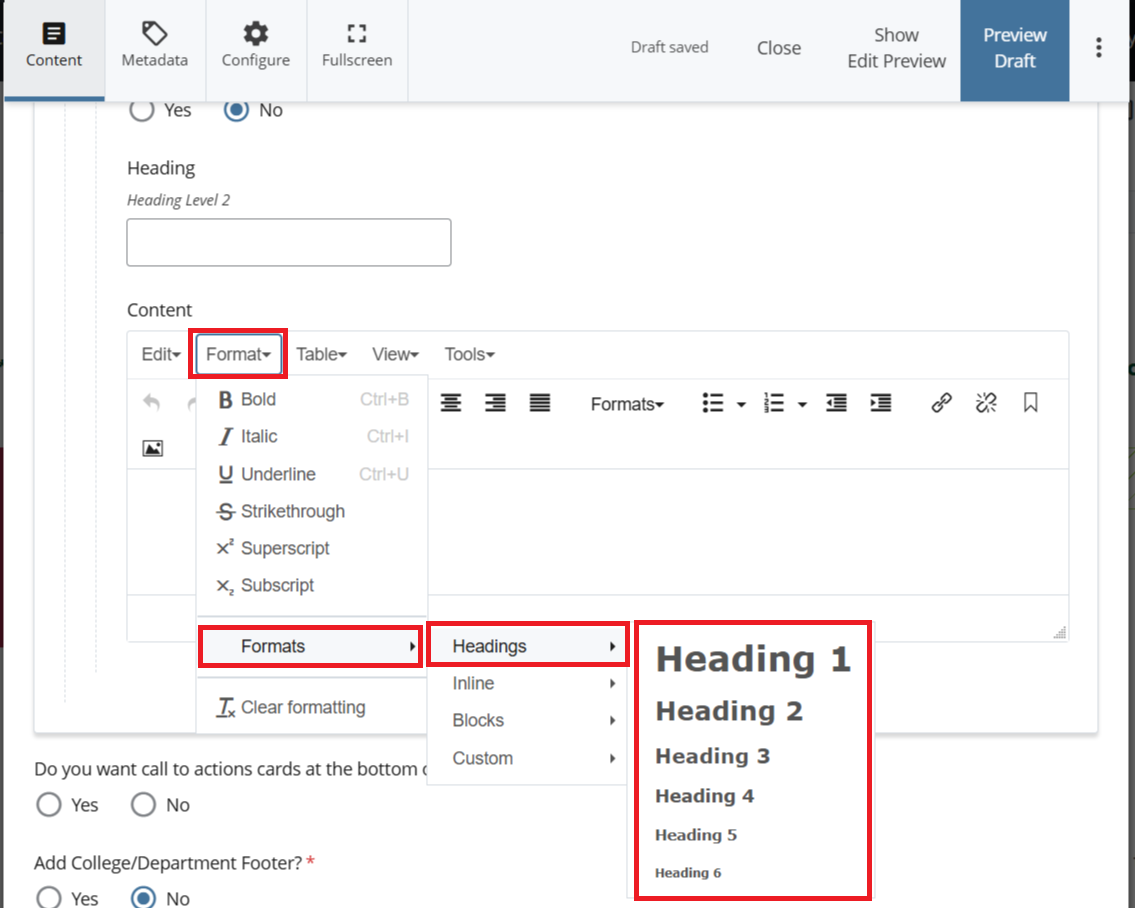
Task: Expand the Table menu dropdown
Action: [321, 354]
